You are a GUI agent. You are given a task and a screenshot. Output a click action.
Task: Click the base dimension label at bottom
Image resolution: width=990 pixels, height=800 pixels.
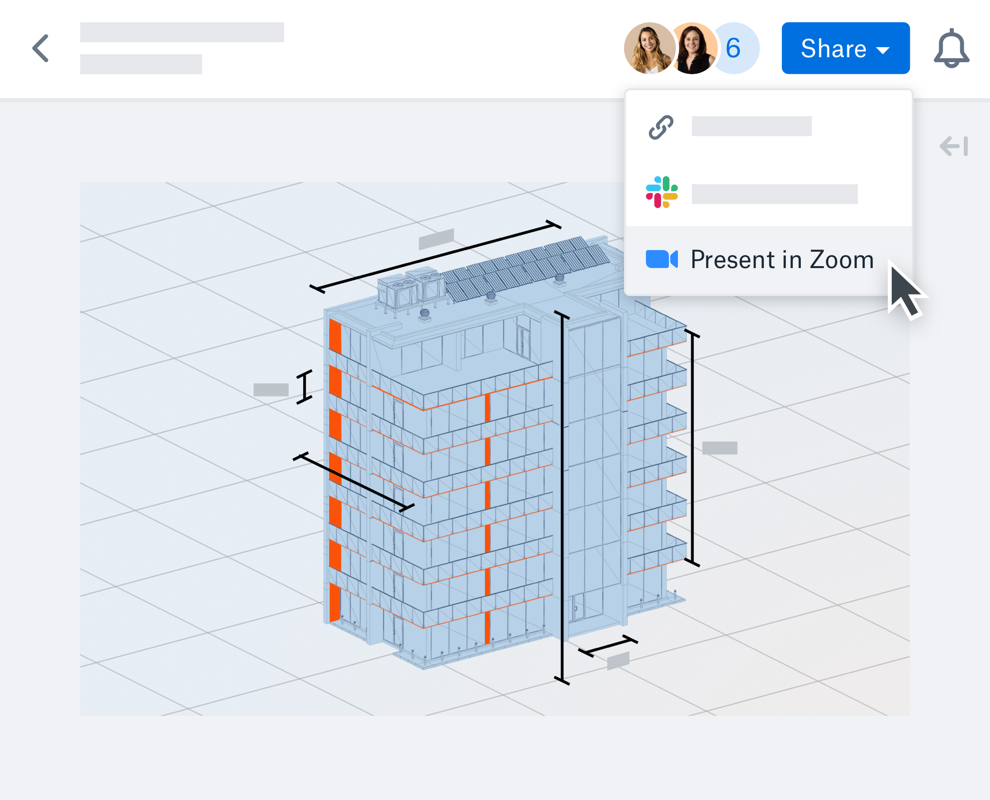[618, 661]
